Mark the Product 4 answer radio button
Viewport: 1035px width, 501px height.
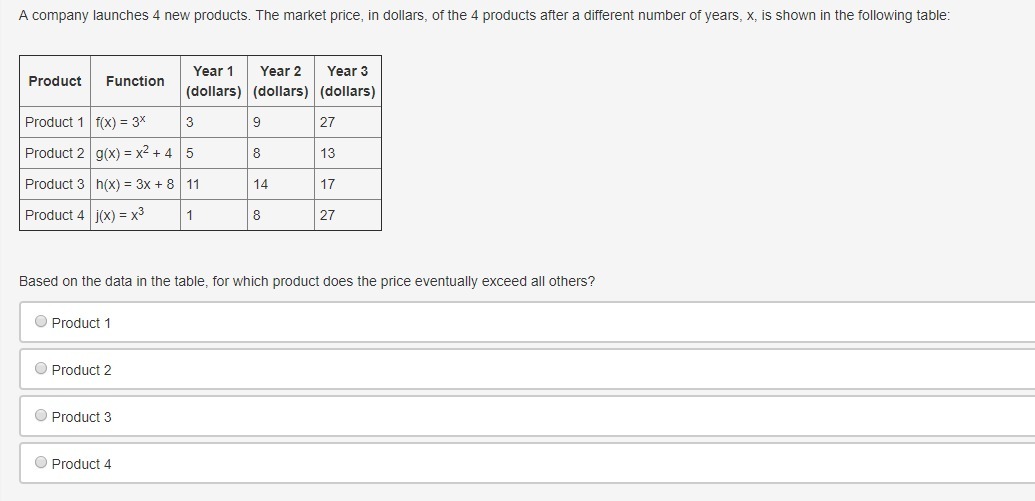tap(41, 463)
